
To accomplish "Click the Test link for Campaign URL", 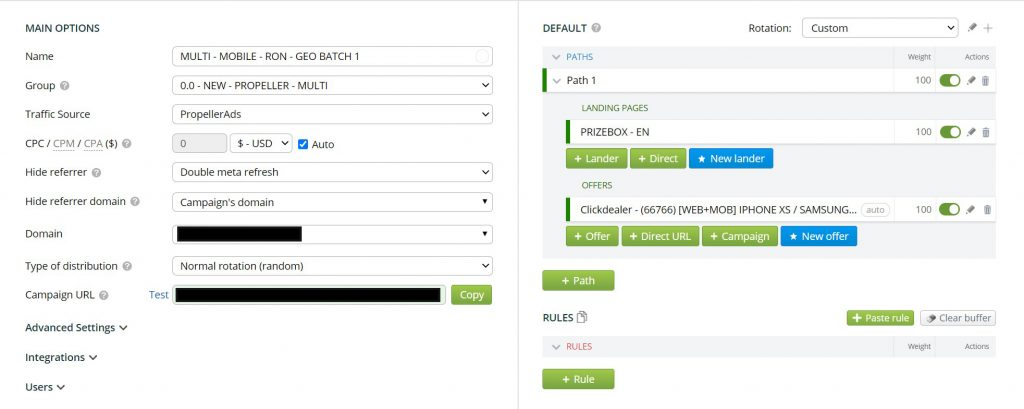I will [158, 295].
